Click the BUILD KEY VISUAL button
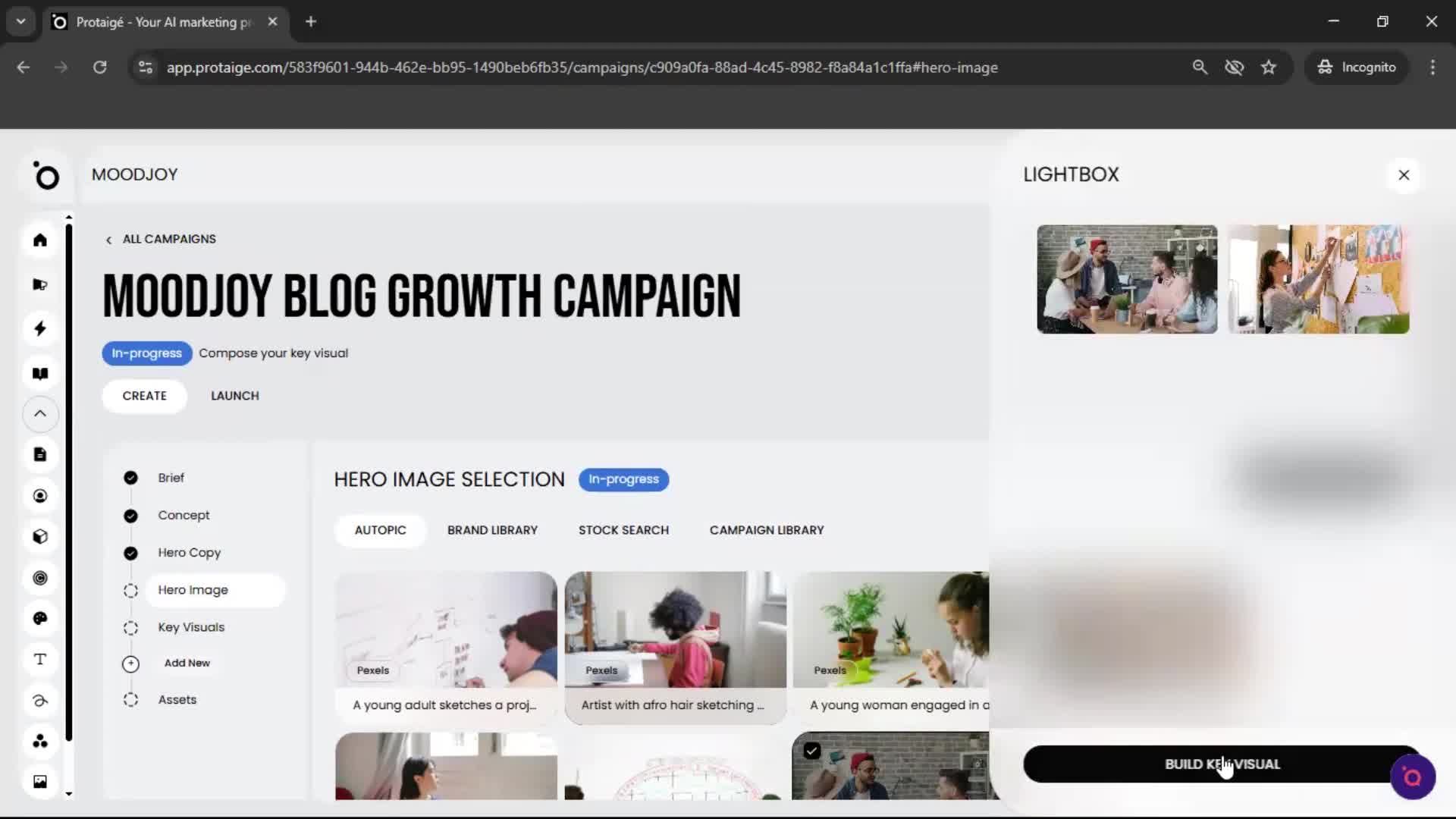The width and height of the screenshot is (1456, 819). (1222, 764)
